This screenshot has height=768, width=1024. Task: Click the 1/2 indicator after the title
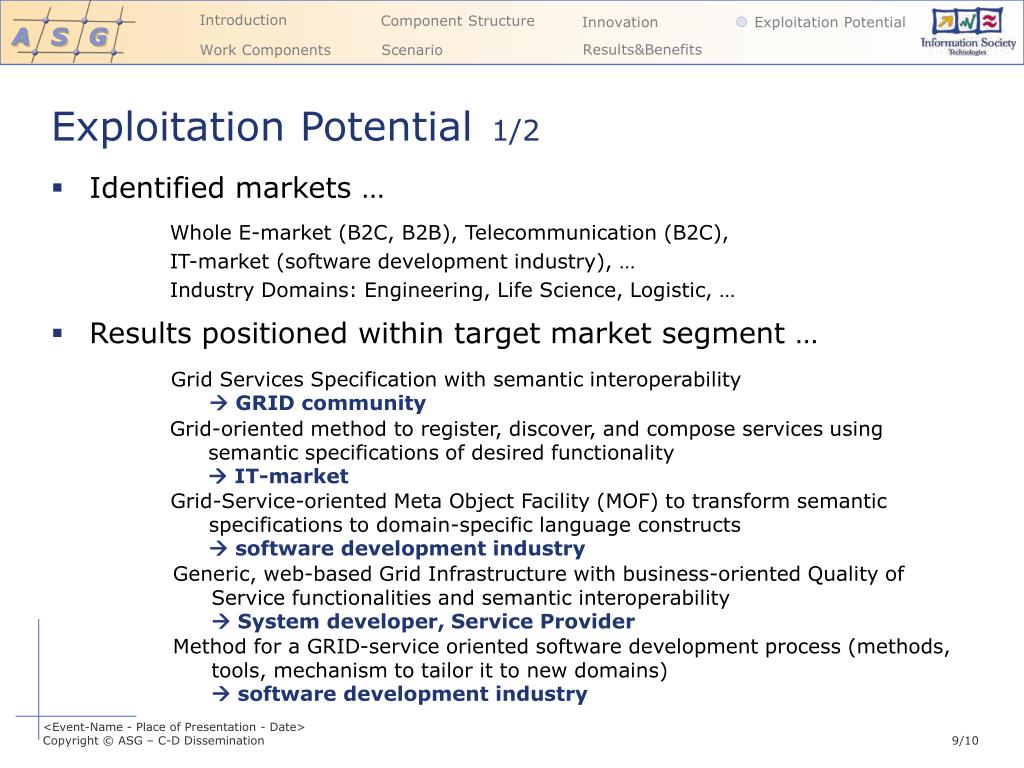tap(516, 131)
